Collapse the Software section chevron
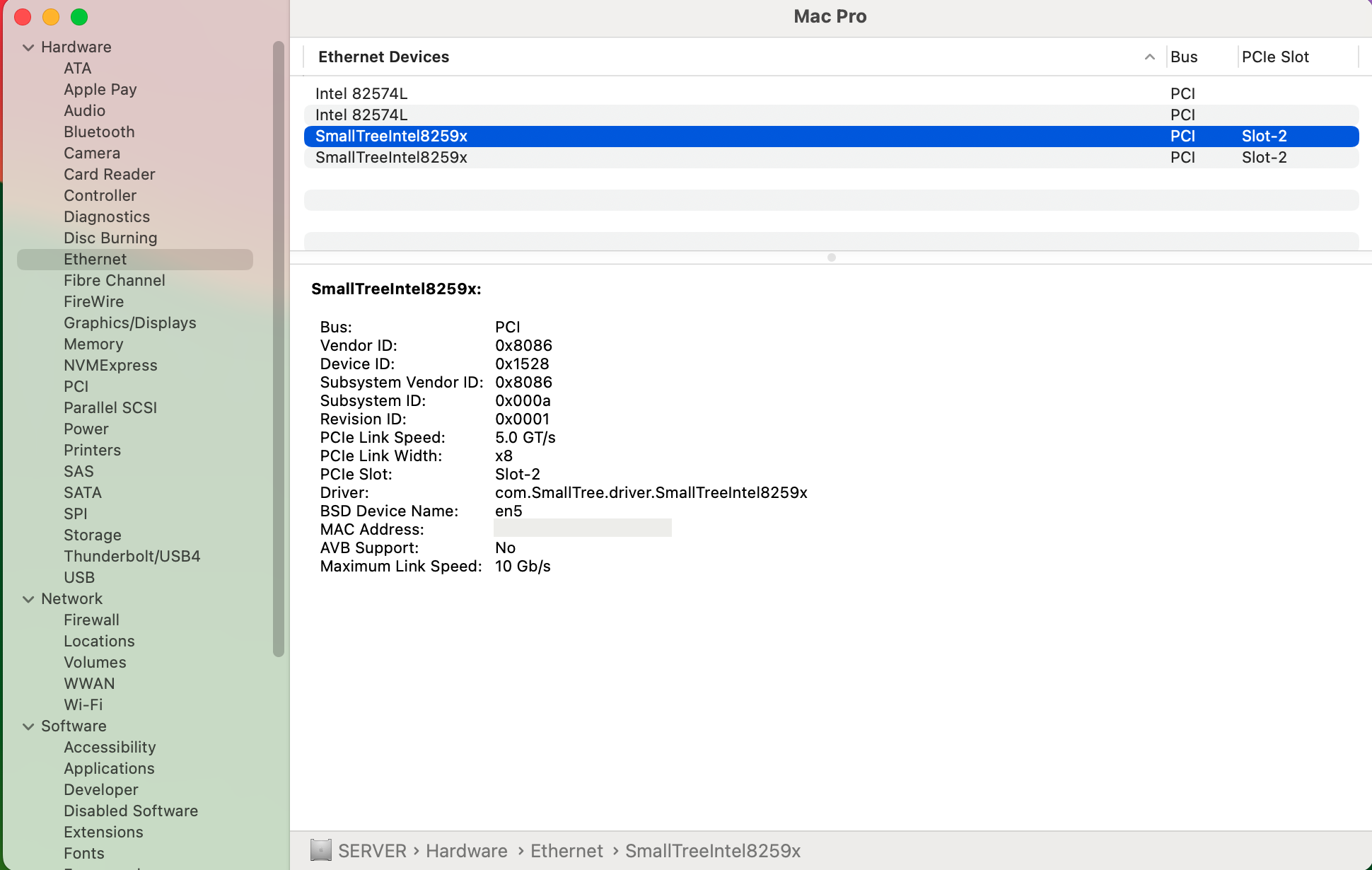The height and width of the screenshot is (870, 1372). (x=28, y=726)
